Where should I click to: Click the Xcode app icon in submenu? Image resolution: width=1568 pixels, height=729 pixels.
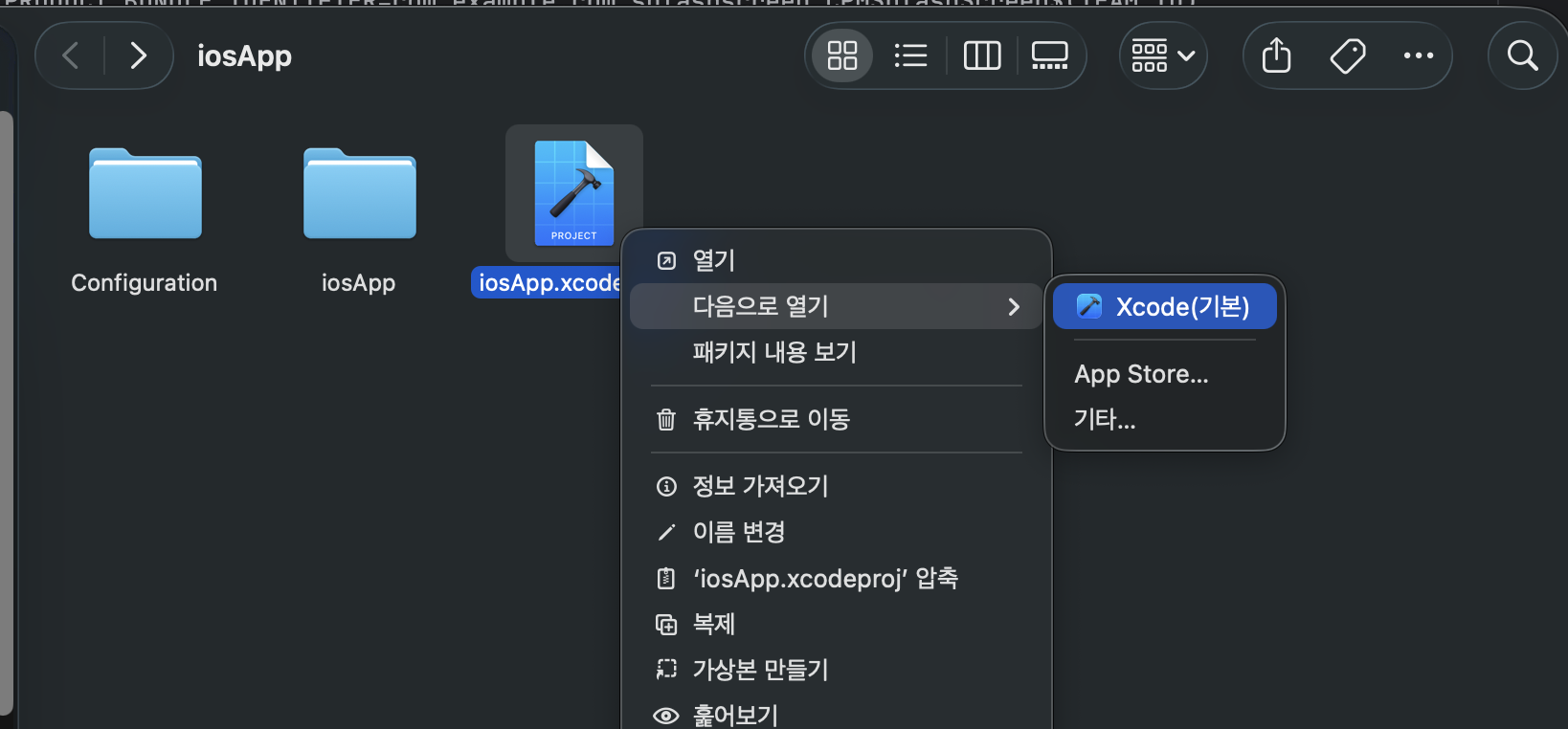1089,306
